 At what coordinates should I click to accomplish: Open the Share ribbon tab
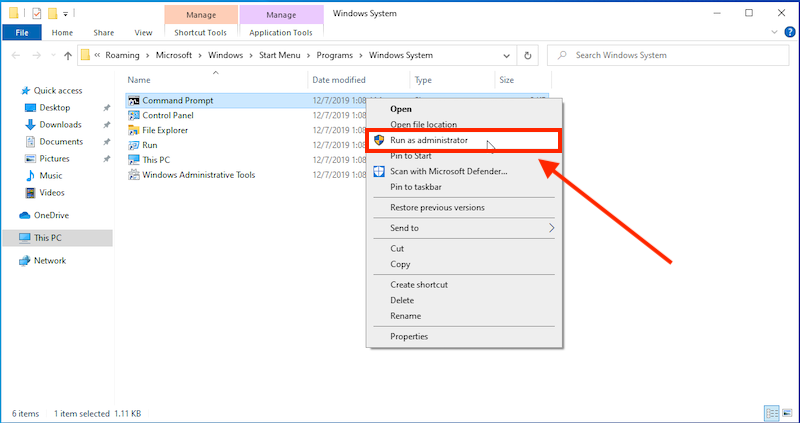coord(104,33)
